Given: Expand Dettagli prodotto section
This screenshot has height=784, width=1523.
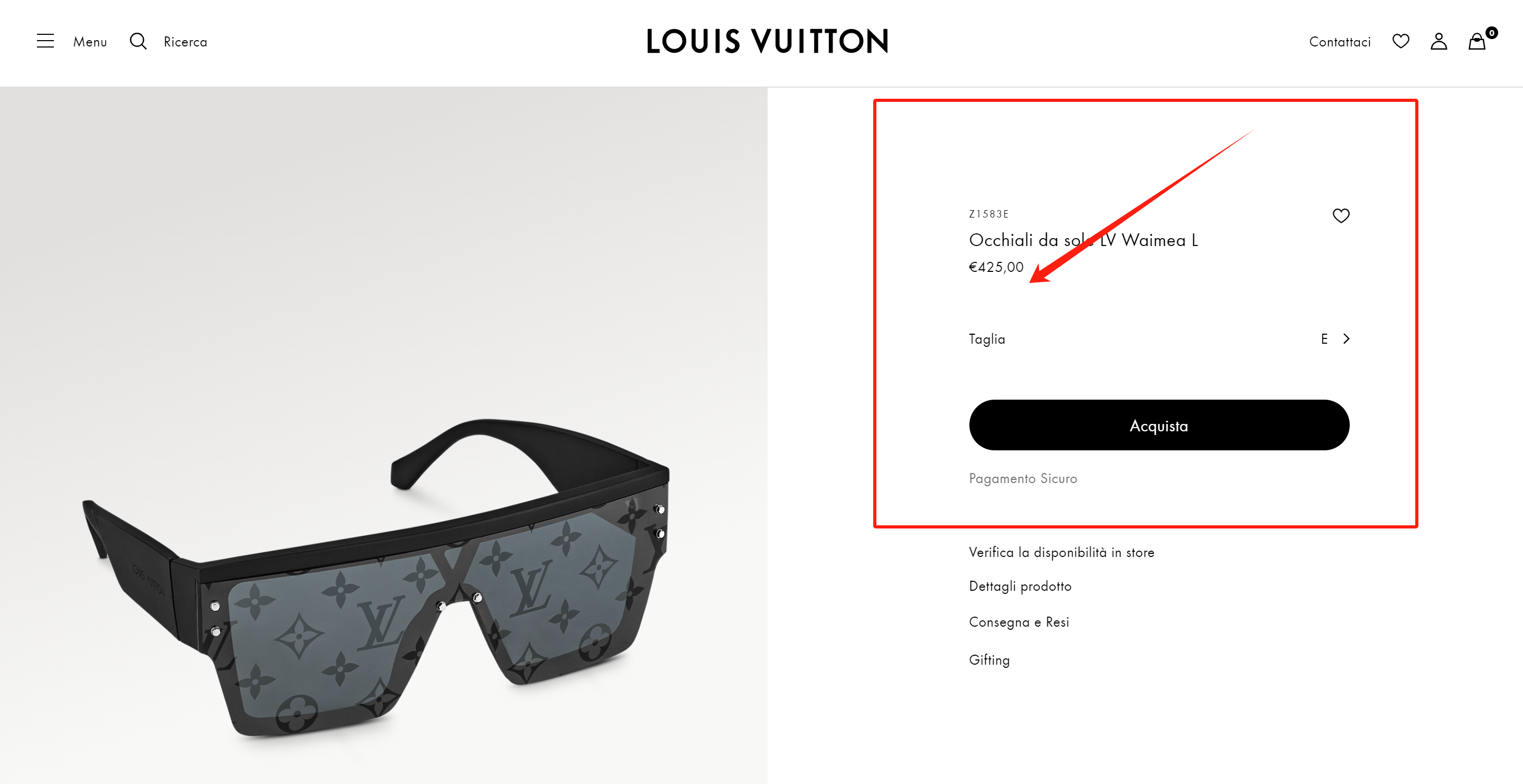Looking at the screenshot, I should [1020, 587].
